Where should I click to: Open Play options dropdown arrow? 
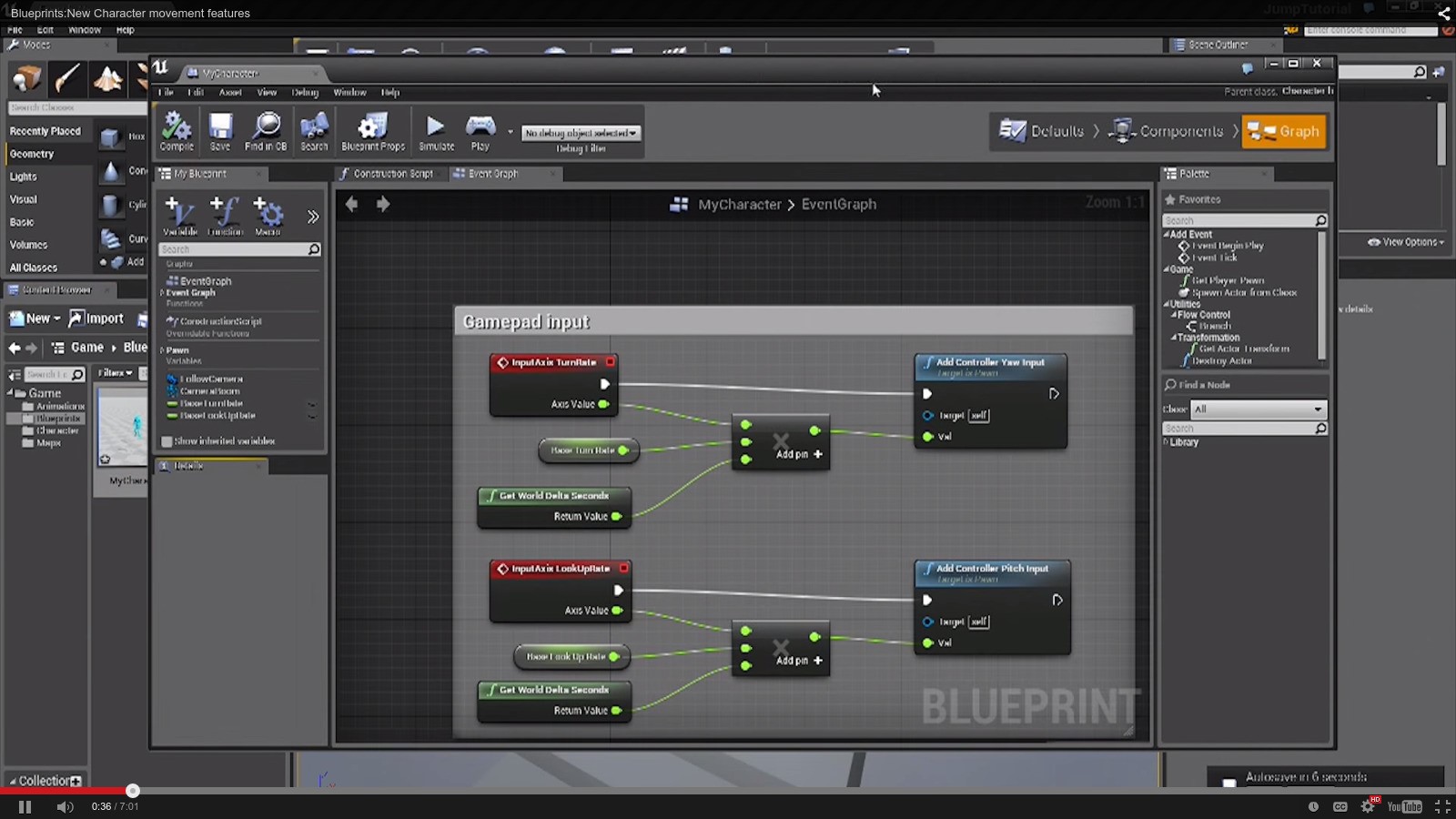point(510,133)
